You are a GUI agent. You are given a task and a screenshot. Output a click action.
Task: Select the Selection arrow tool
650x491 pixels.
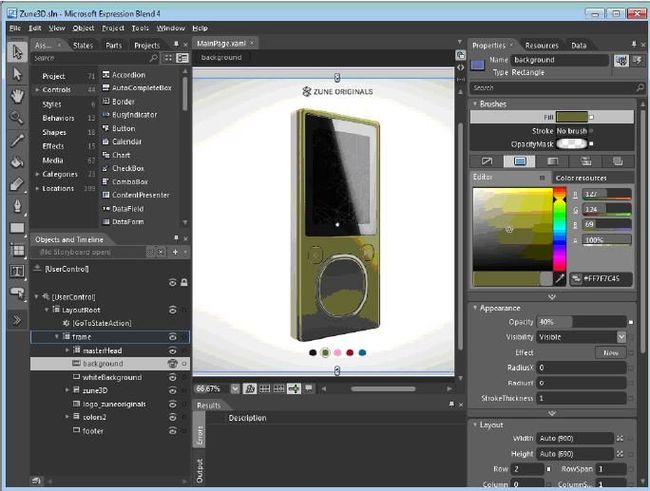coord(17,53)
